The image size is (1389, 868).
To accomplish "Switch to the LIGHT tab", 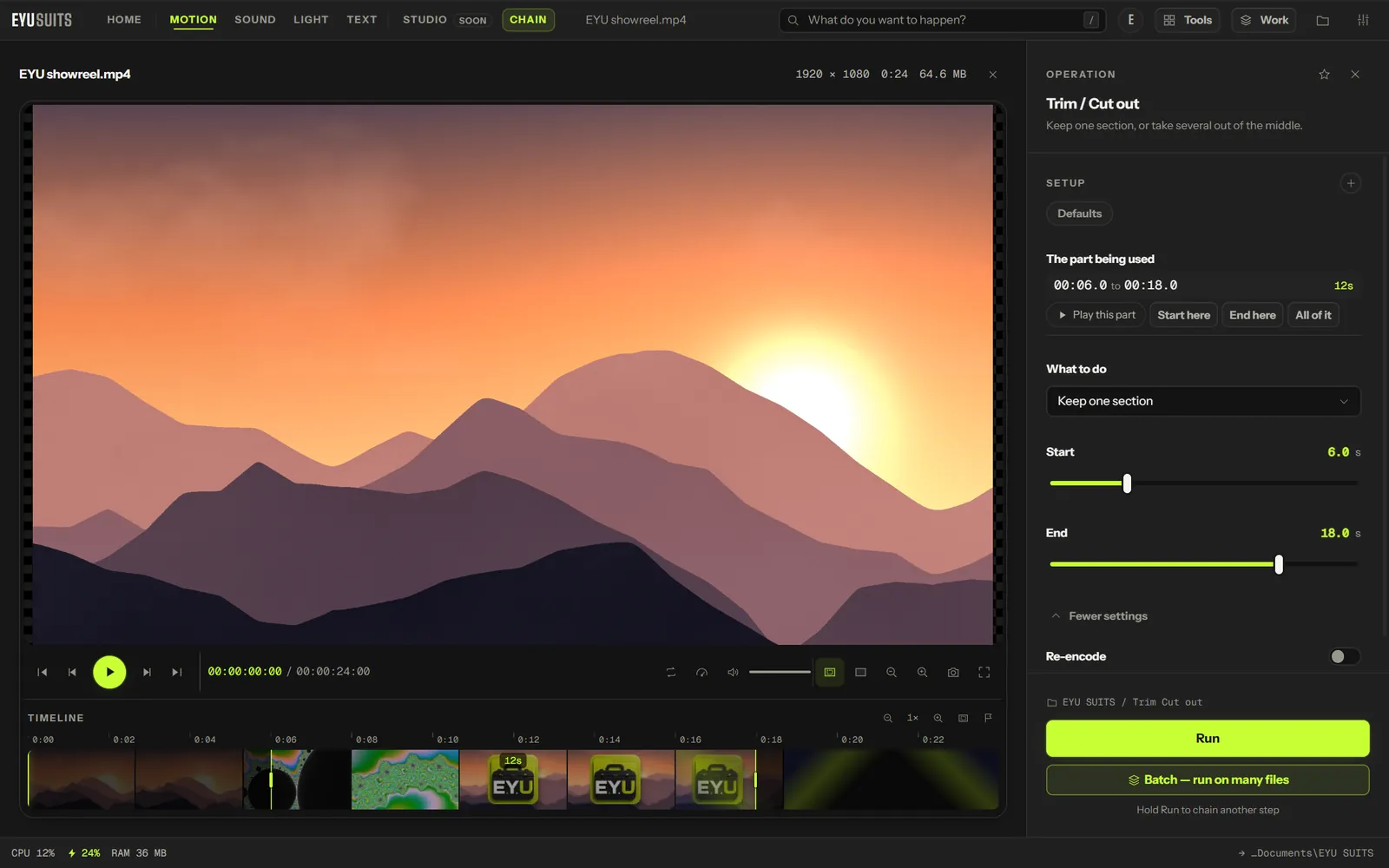I will pos(311,19).
